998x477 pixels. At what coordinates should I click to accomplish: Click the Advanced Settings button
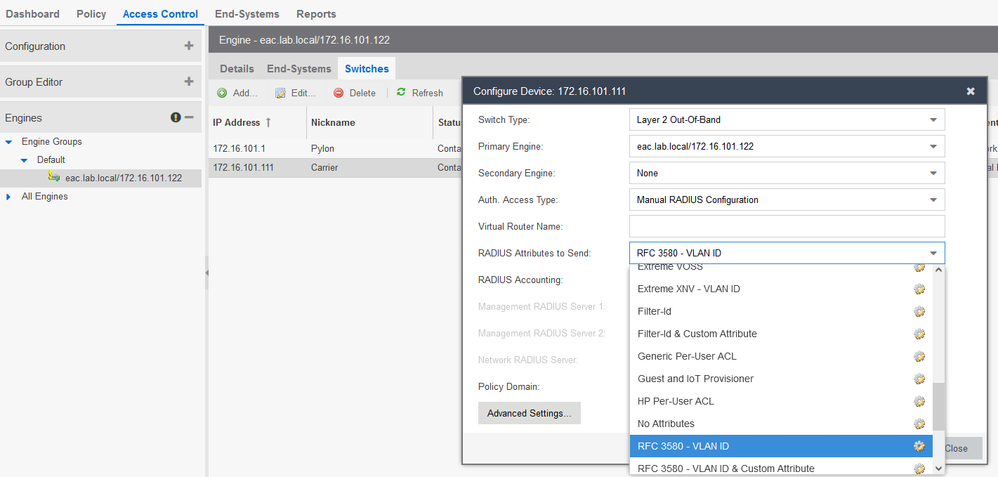point(529,413)
